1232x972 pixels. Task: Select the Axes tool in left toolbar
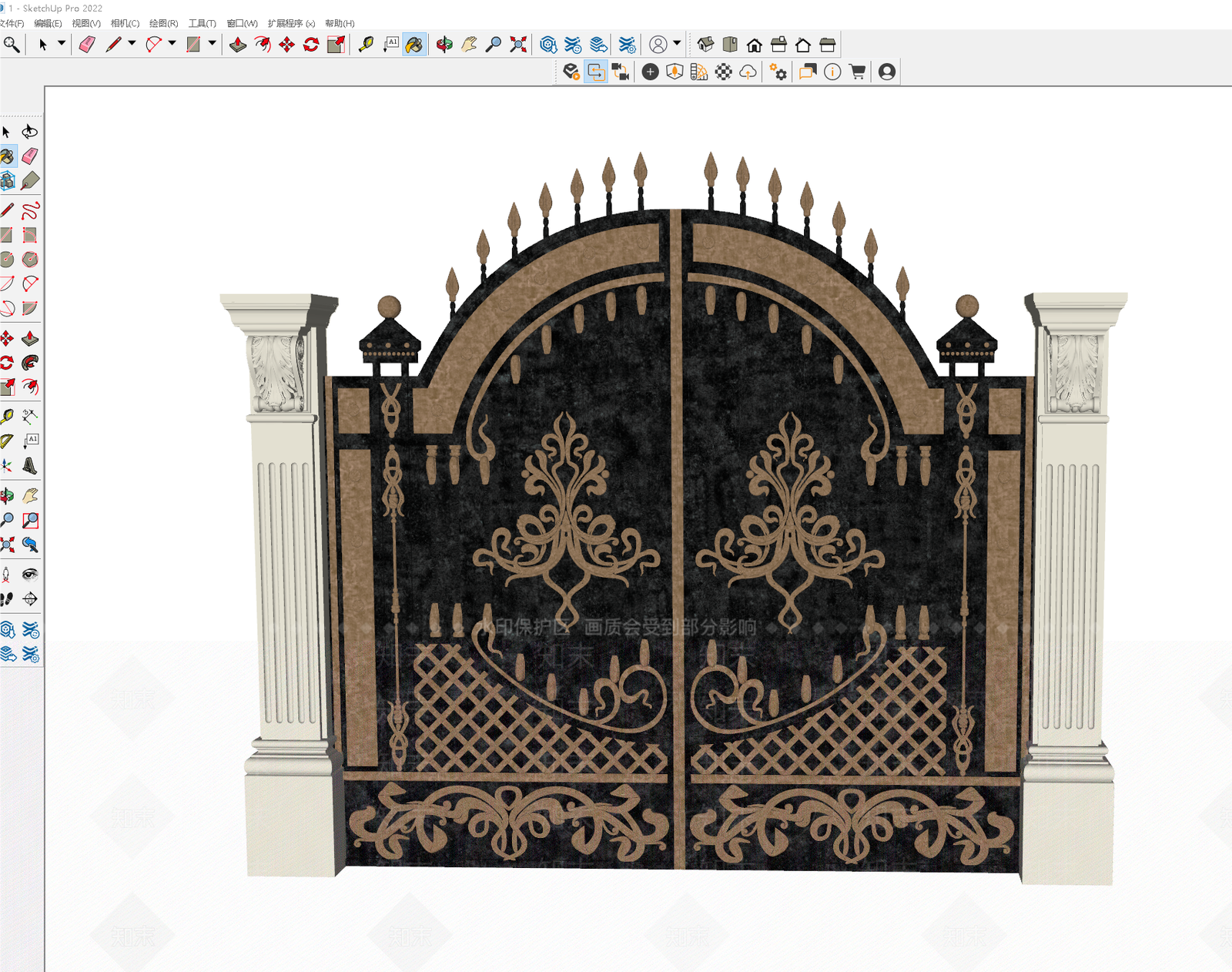[7, 465]
